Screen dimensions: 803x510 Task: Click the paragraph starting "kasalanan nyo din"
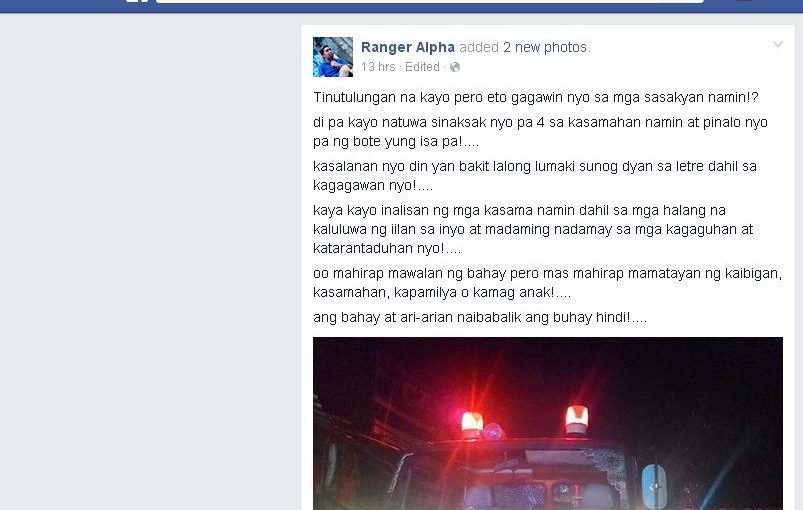535,176
